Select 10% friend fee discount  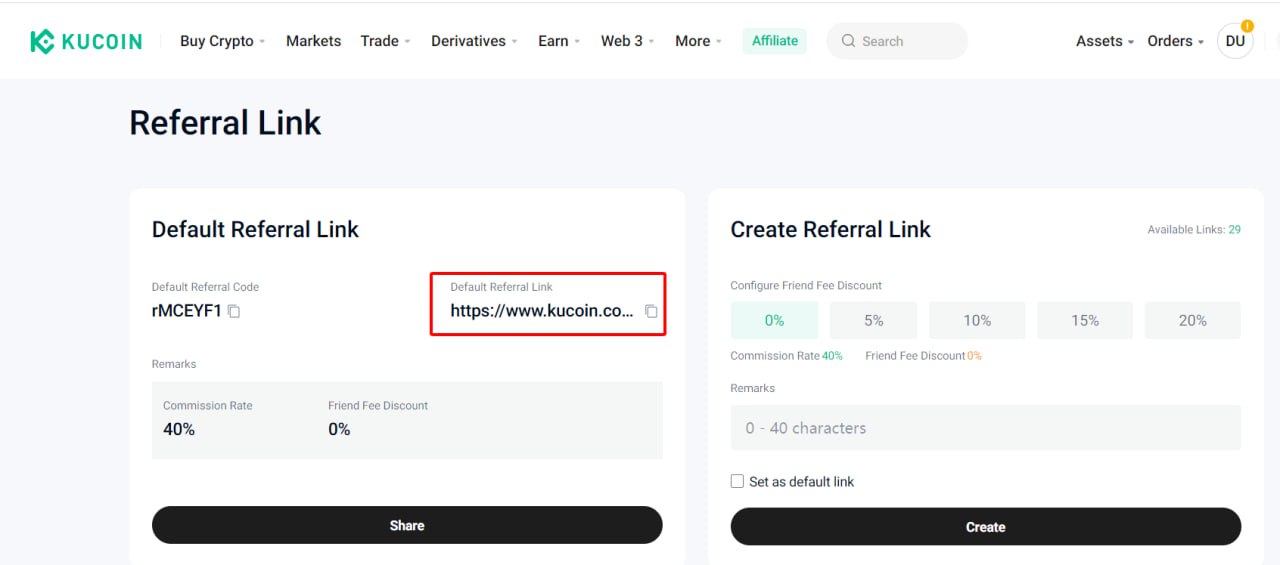977,320
